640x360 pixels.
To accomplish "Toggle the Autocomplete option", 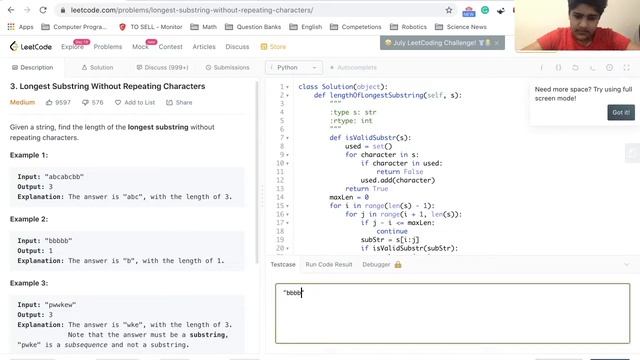I will coord(353,67).
